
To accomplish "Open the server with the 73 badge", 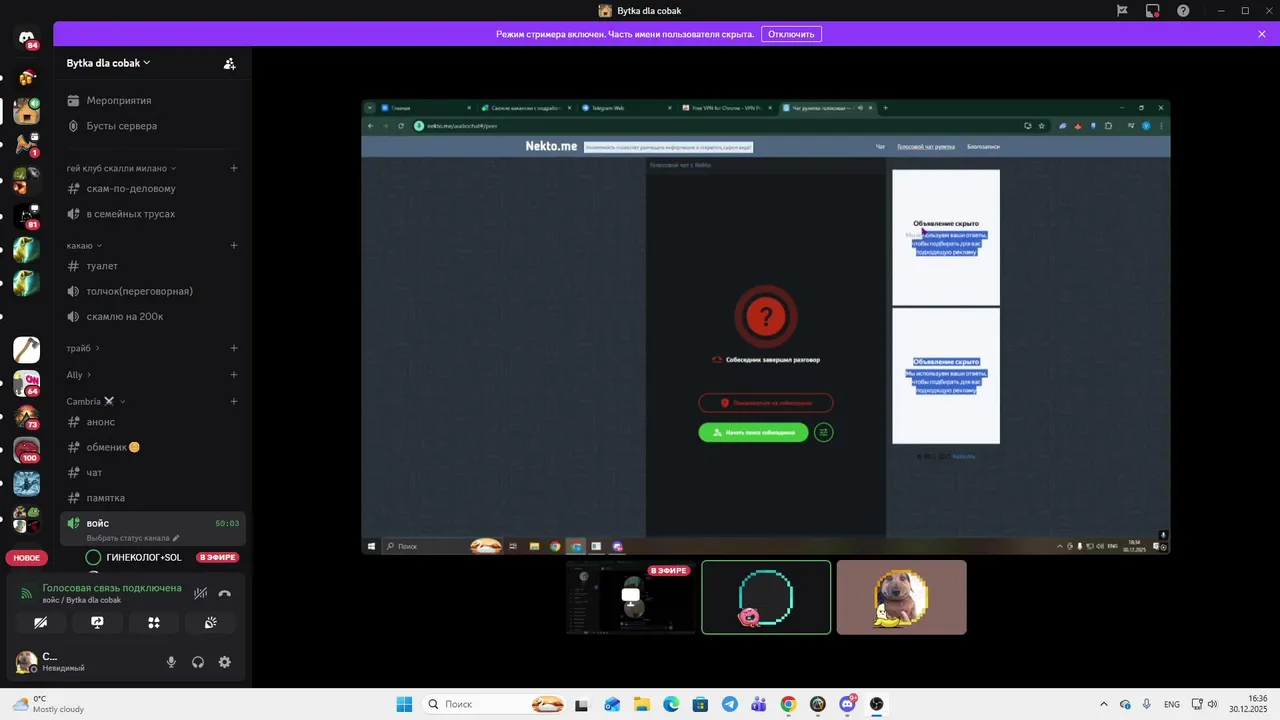I will pyautogui.click(x=27, y=416).
